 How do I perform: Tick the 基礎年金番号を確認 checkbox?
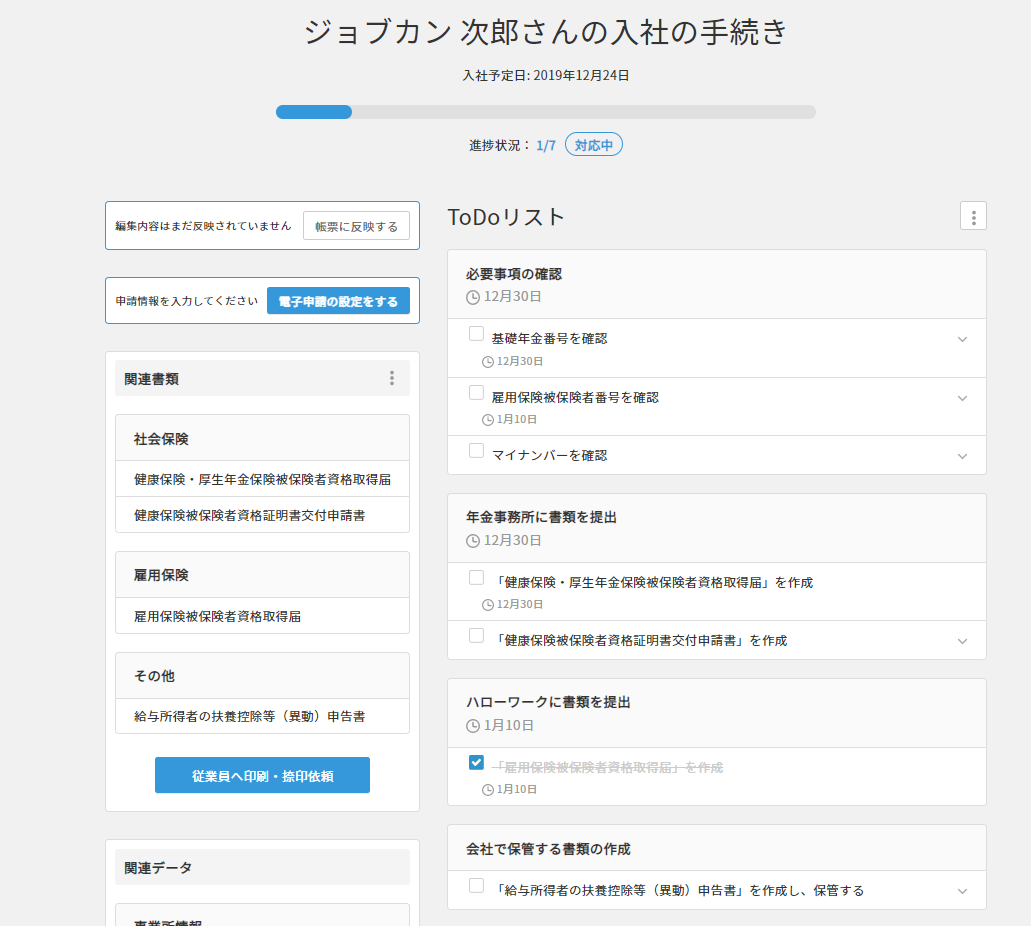[476, 334]
